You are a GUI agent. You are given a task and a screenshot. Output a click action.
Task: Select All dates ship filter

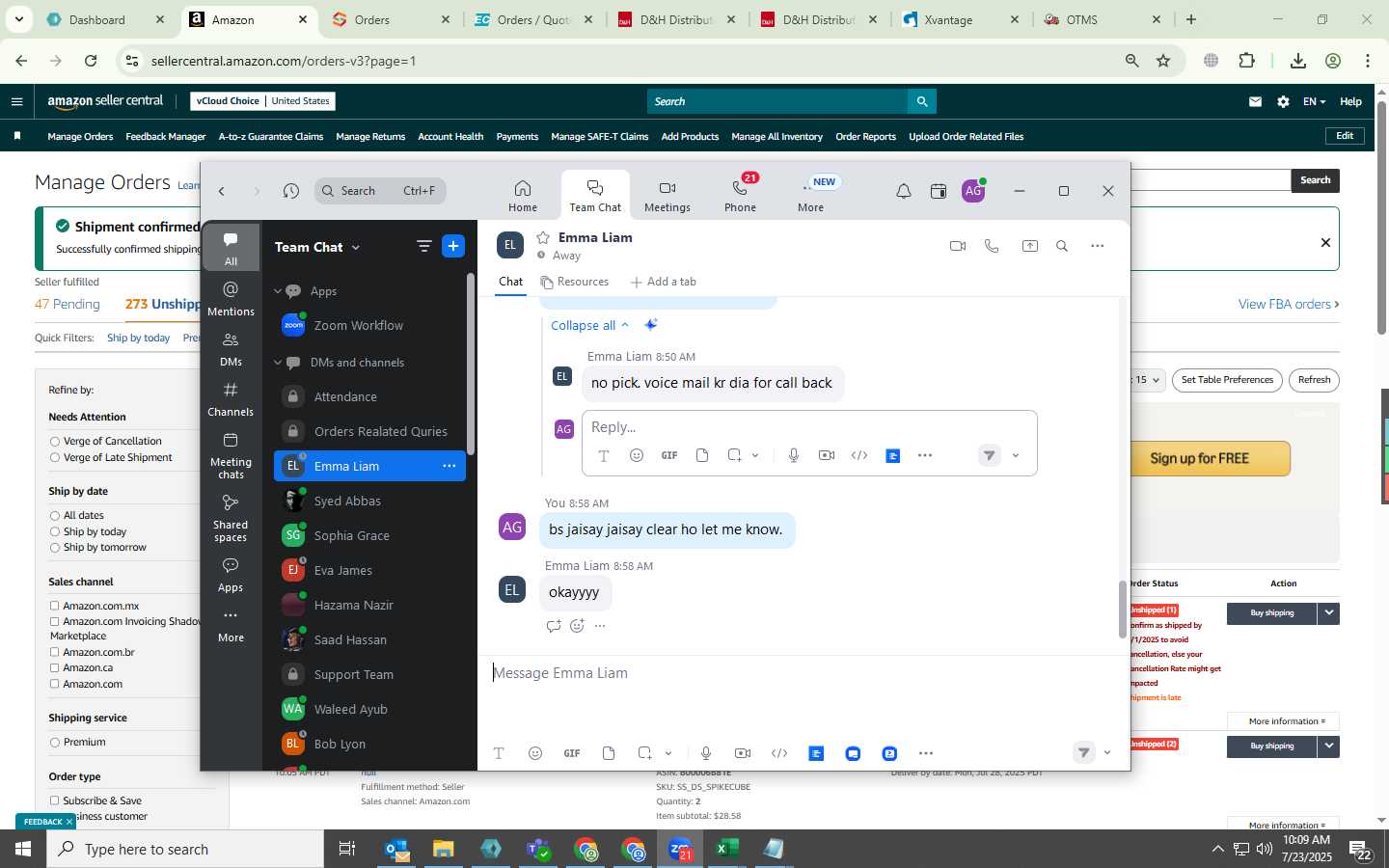55,516
